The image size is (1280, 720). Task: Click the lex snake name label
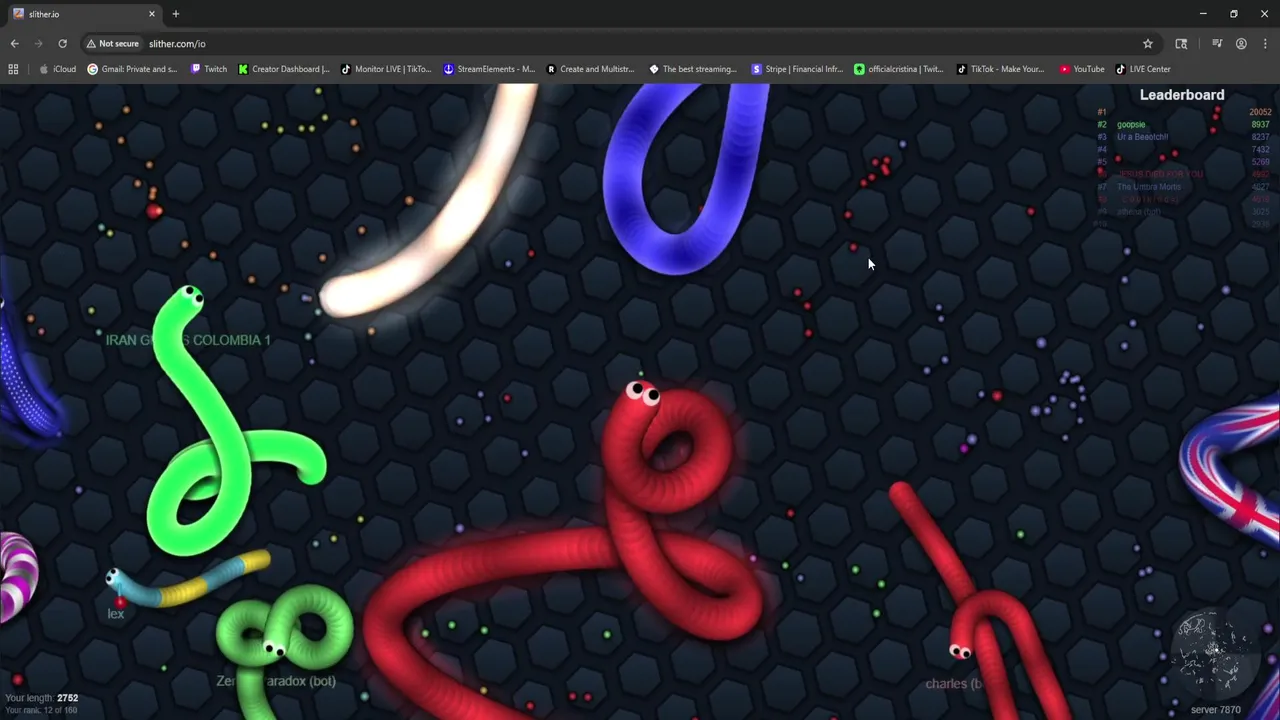click(x=116, y=614)
